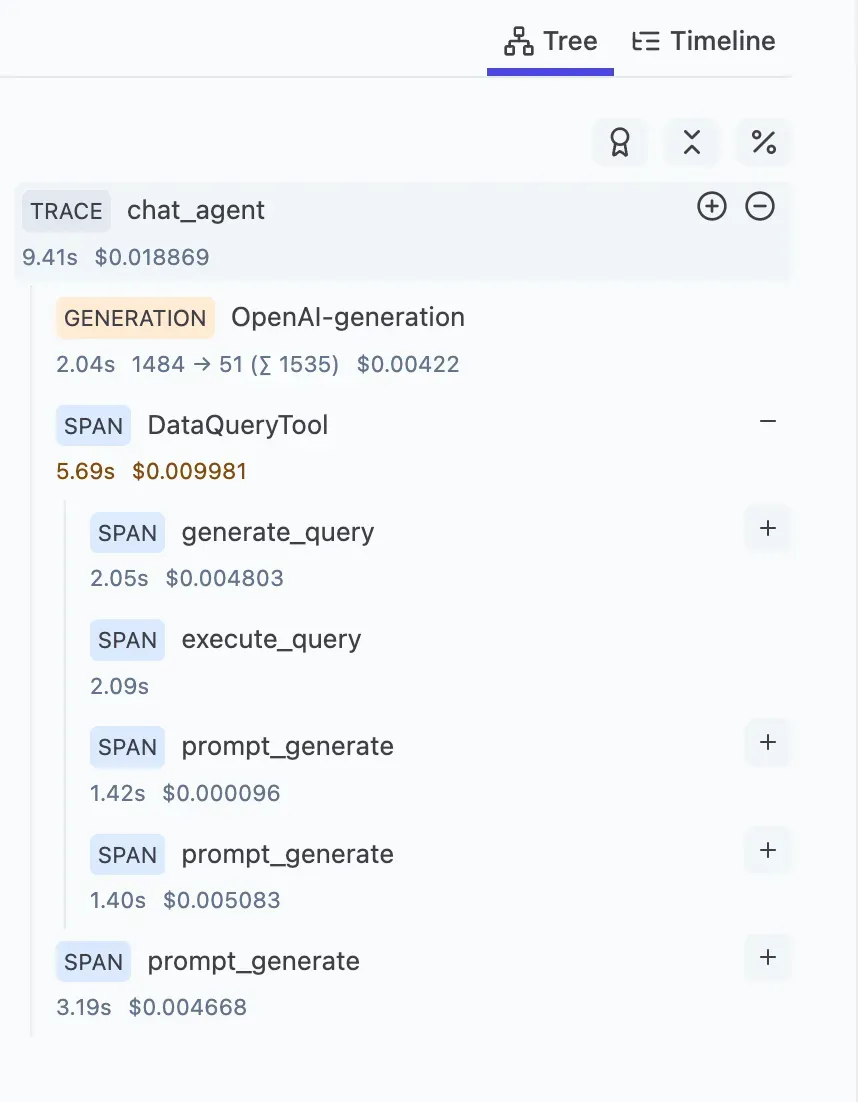Screen dimensions: 858x1102
Task: Expand the 1.42s prompt_generate span
Action: click(768, 743)
